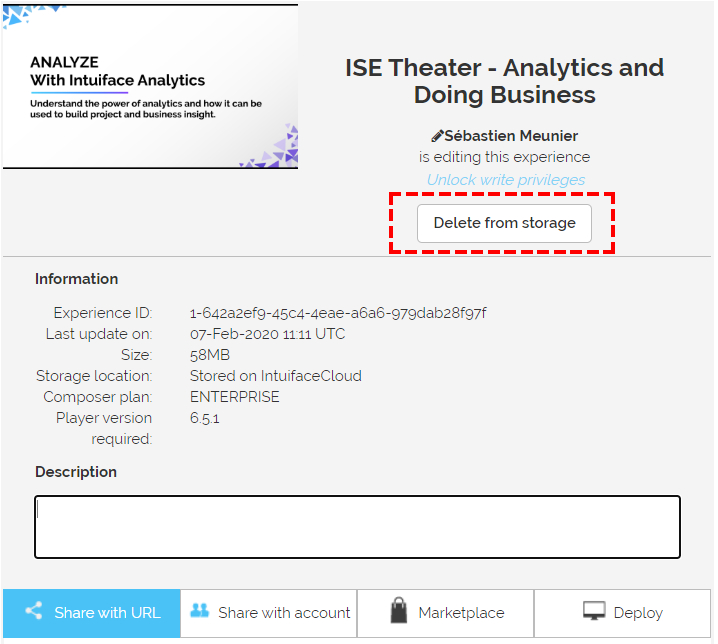Click the name Sébastien Meunier
The width and height of the screenshot is (718, 644).
click(511, 136)
